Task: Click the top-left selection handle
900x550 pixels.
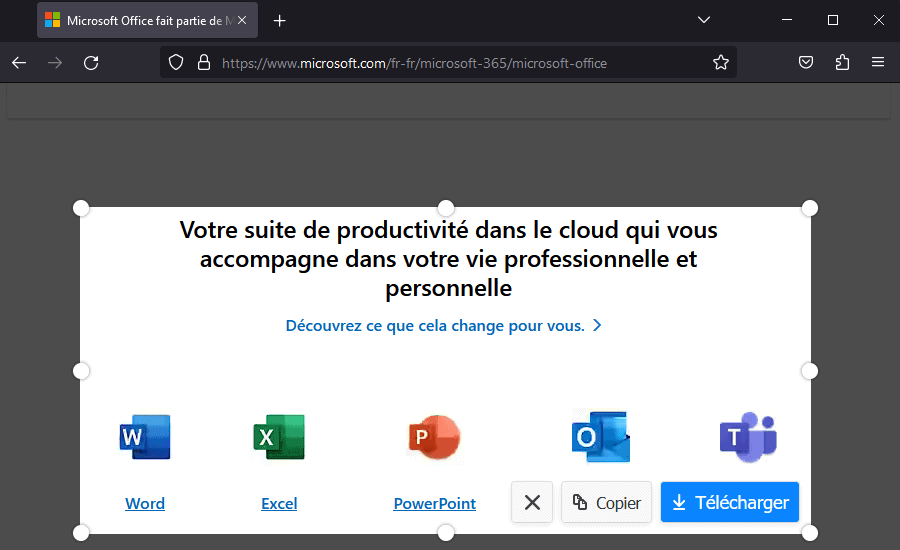Action: [x=81, y=208]
